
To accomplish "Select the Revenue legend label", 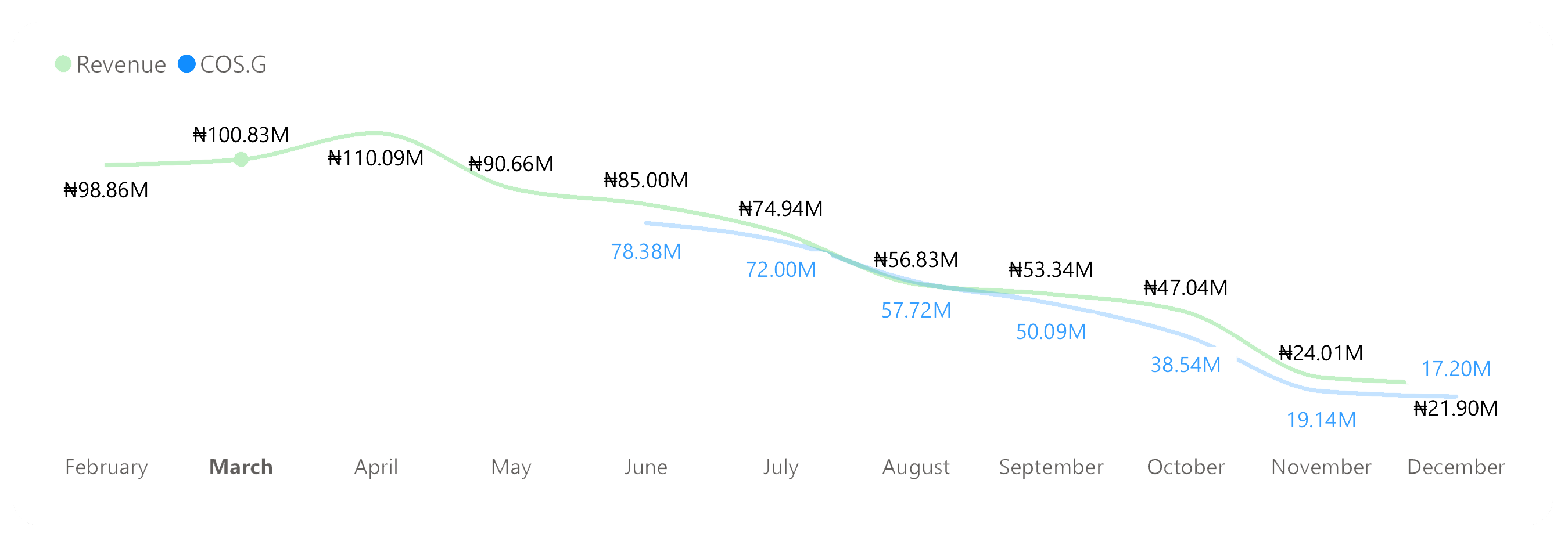I will pos(121,64).
